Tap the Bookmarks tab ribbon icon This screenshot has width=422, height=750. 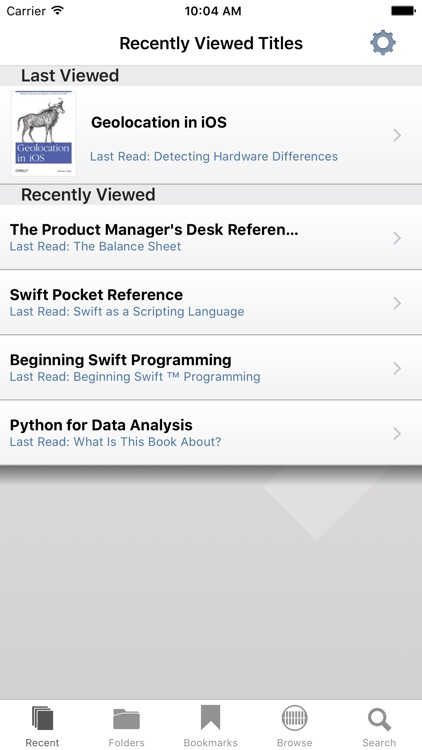tap(211, 717)
